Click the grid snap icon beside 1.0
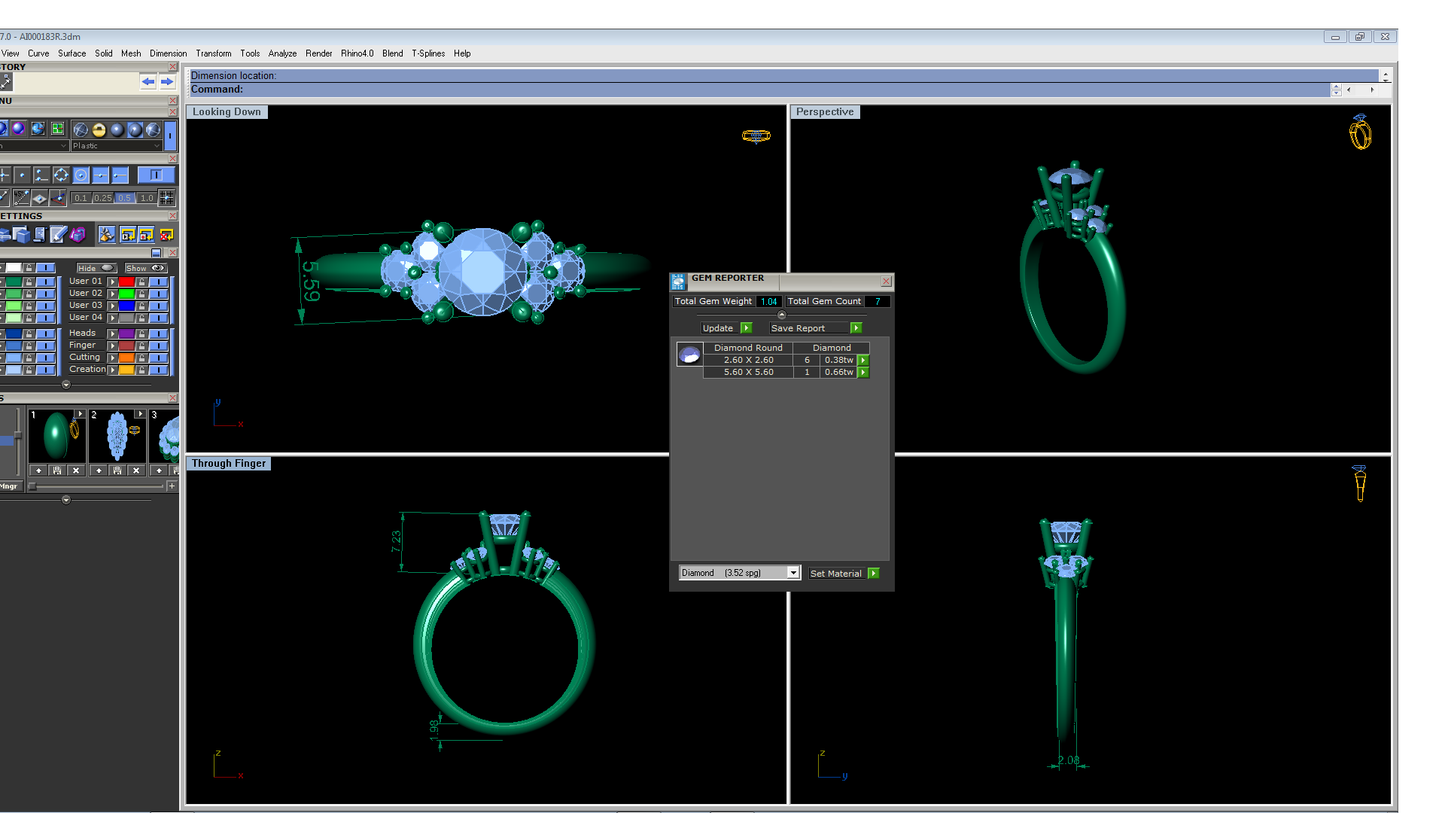Image resolution: width=1445 pixels, height=813 pixels. point(167,198)
